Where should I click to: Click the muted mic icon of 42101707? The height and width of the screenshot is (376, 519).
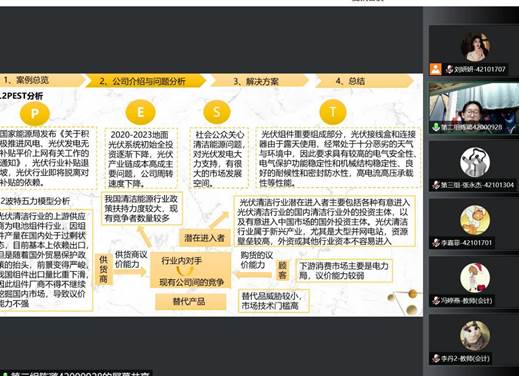(449, 69)
